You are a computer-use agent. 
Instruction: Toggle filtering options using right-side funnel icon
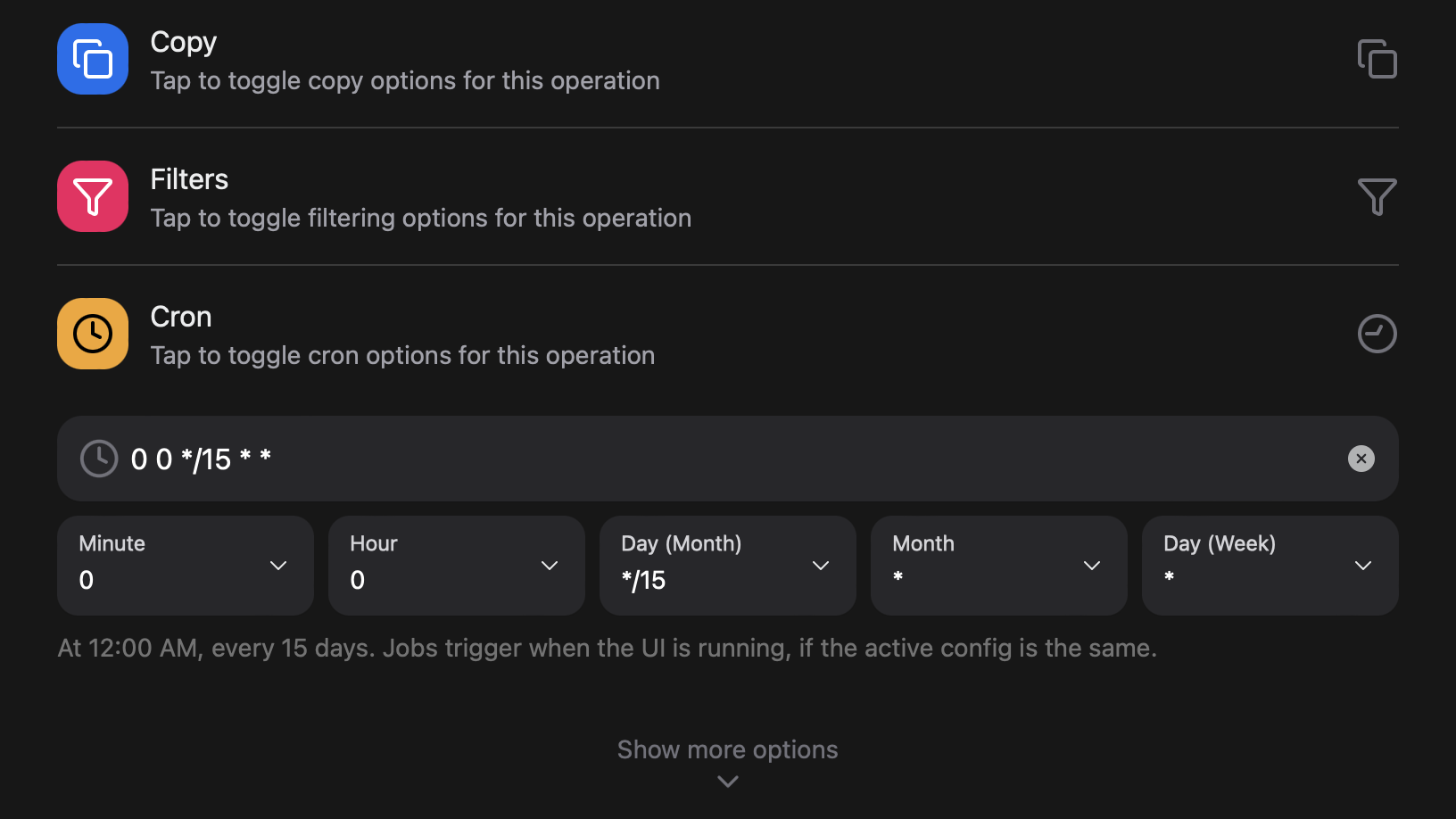(x=1377, y=196)
